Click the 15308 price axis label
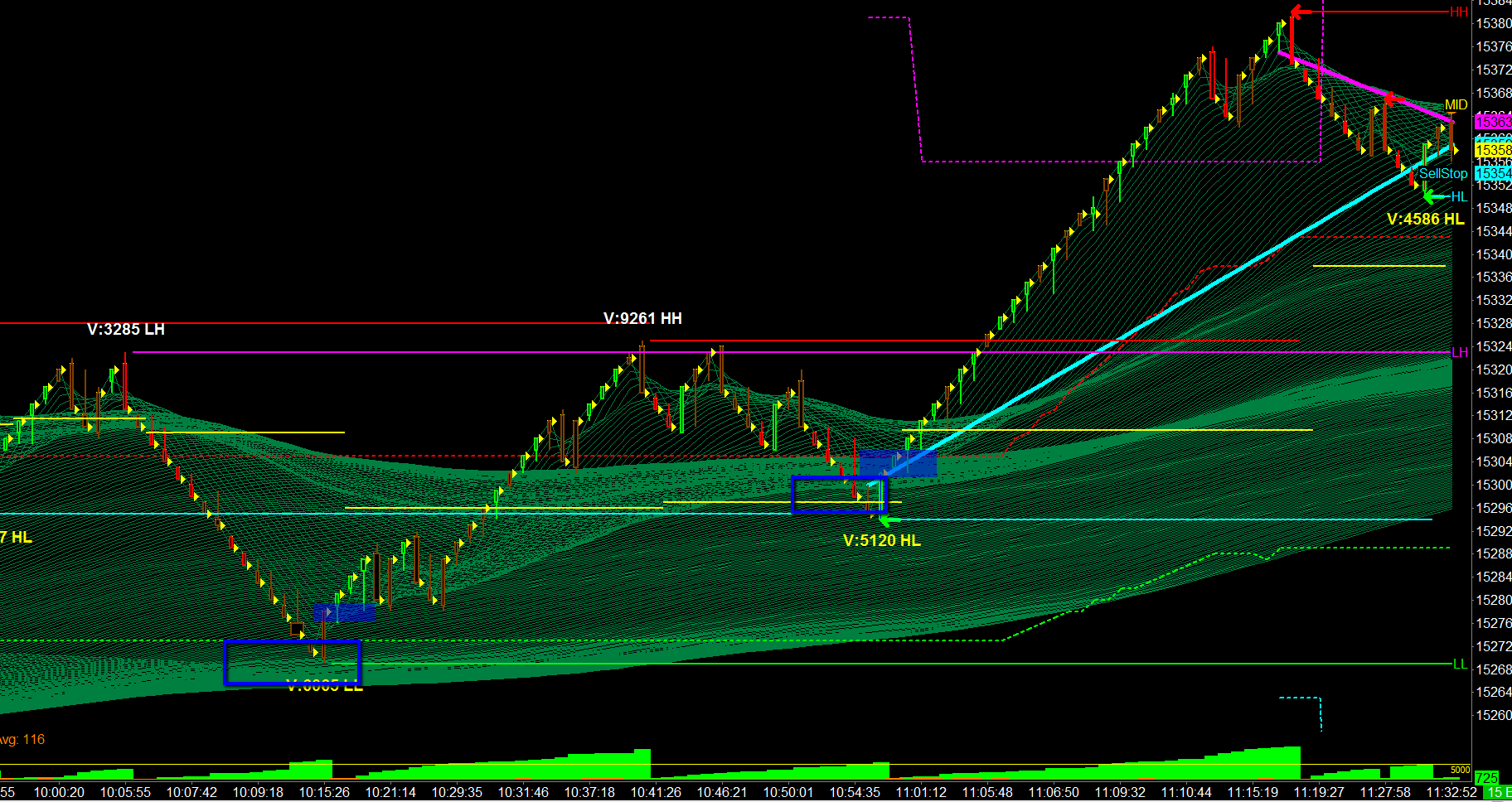The width and height of the screenshot is (1512, 802). (x=1494, y=438)
